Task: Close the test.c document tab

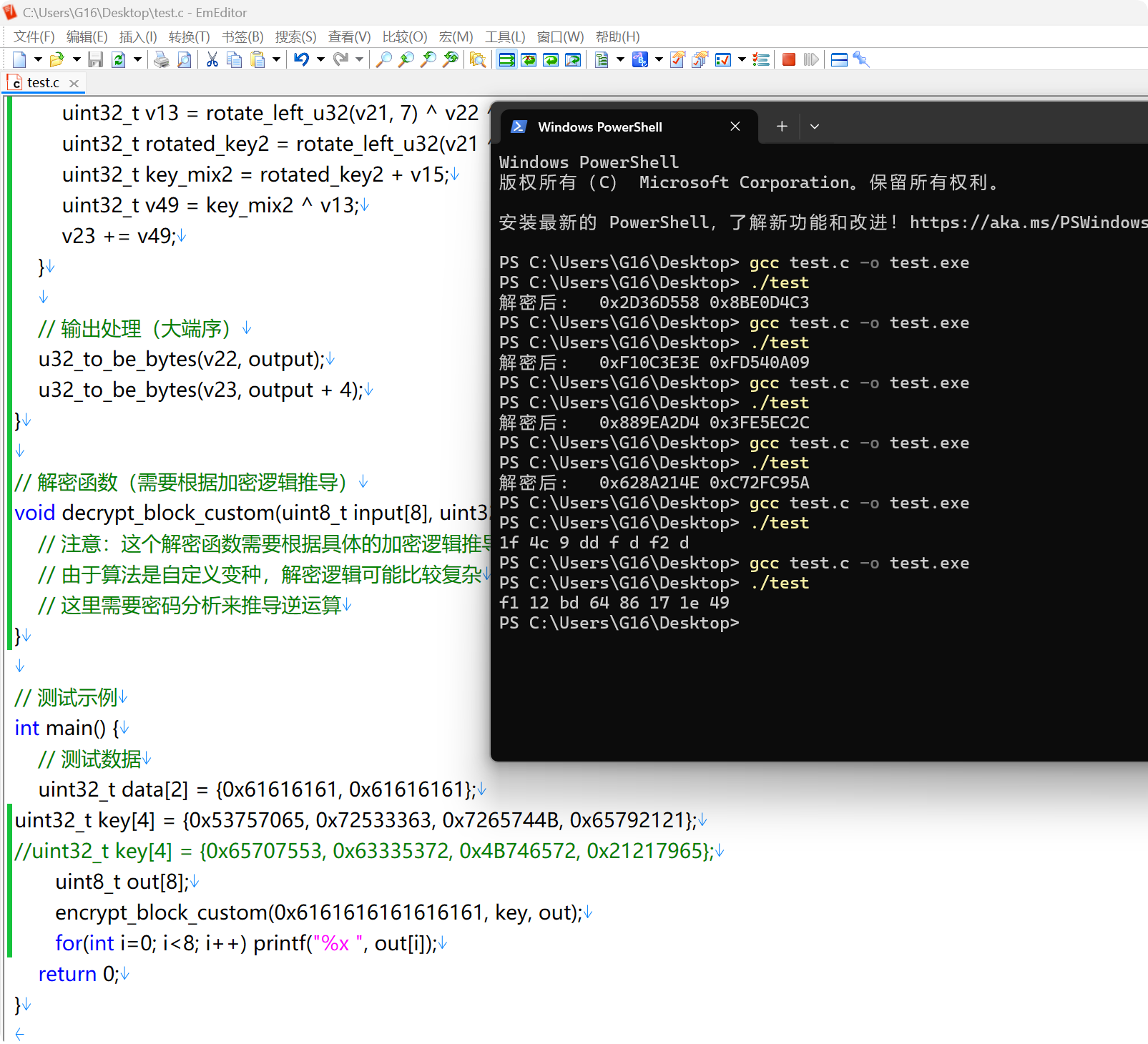Action: coord(74,84)
